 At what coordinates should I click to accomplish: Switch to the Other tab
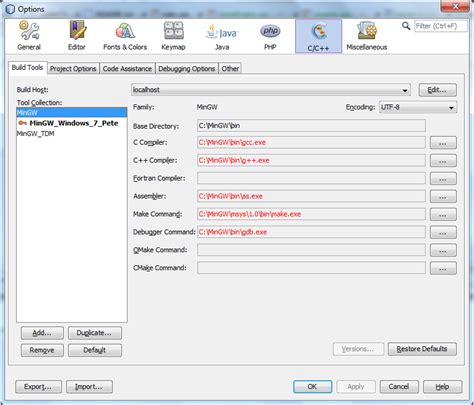click(x=230, y=69)
